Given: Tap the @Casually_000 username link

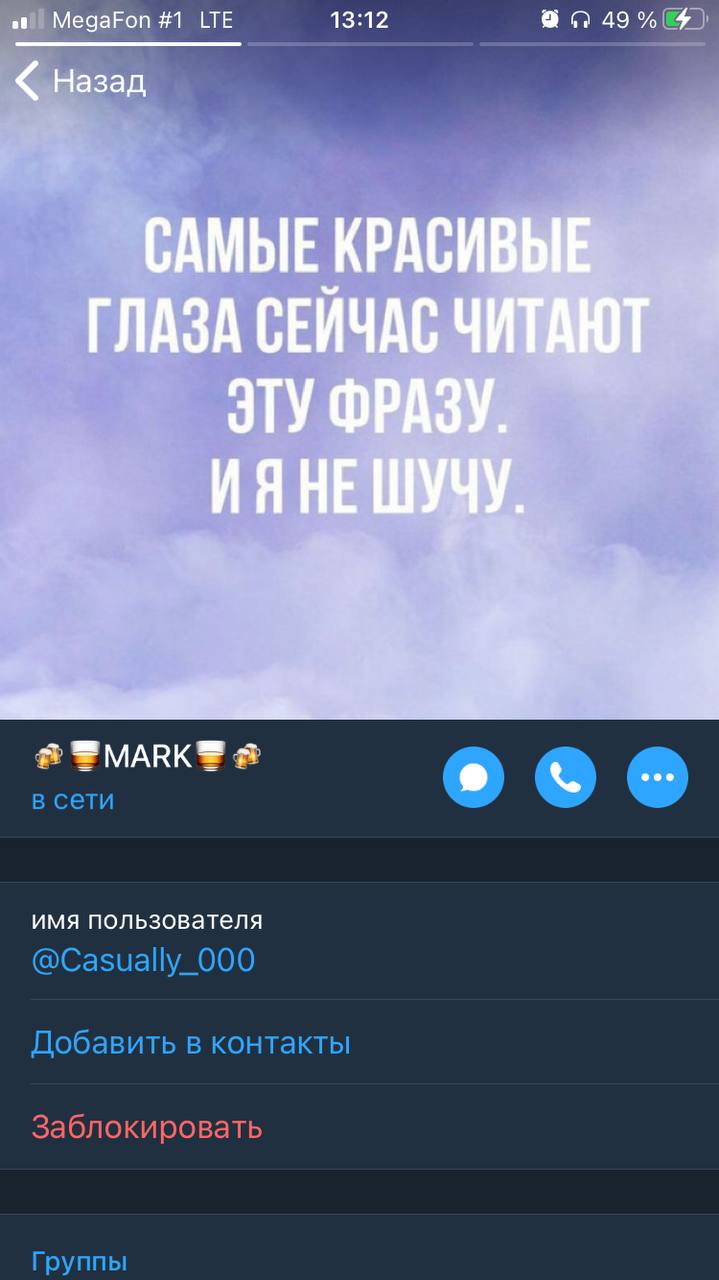Looking at the screenshot, I should tap(143, 960).
